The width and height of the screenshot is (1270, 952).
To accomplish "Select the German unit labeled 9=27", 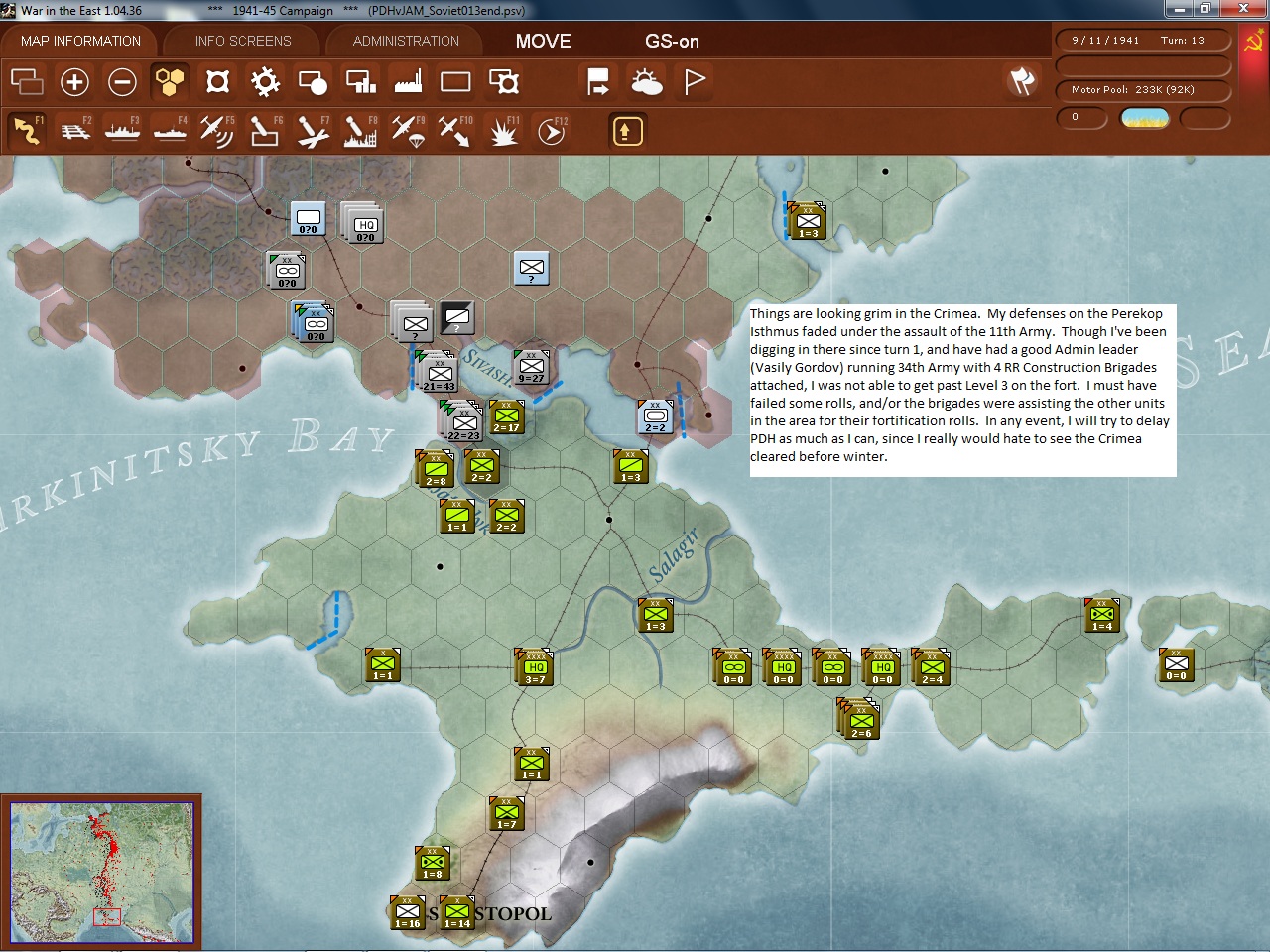I will point(531,367).
